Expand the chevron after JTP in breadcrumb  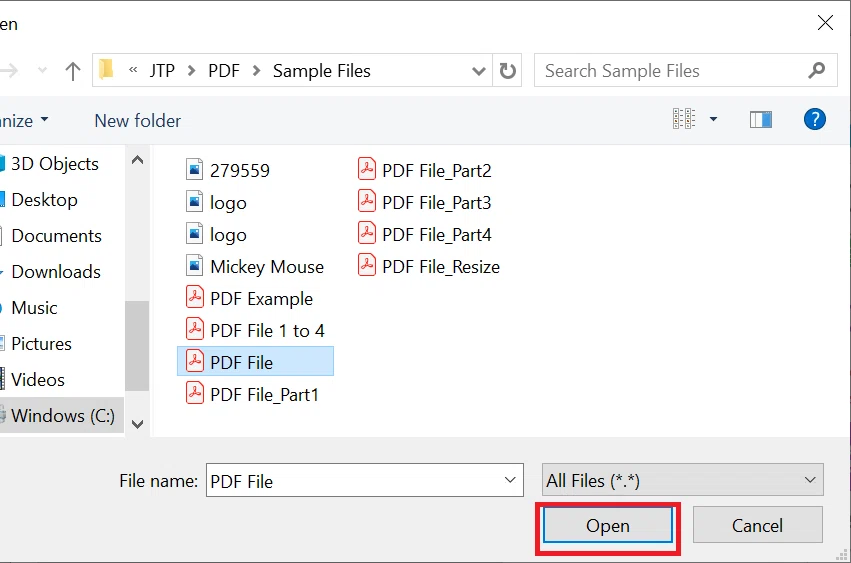coord(192,71)
